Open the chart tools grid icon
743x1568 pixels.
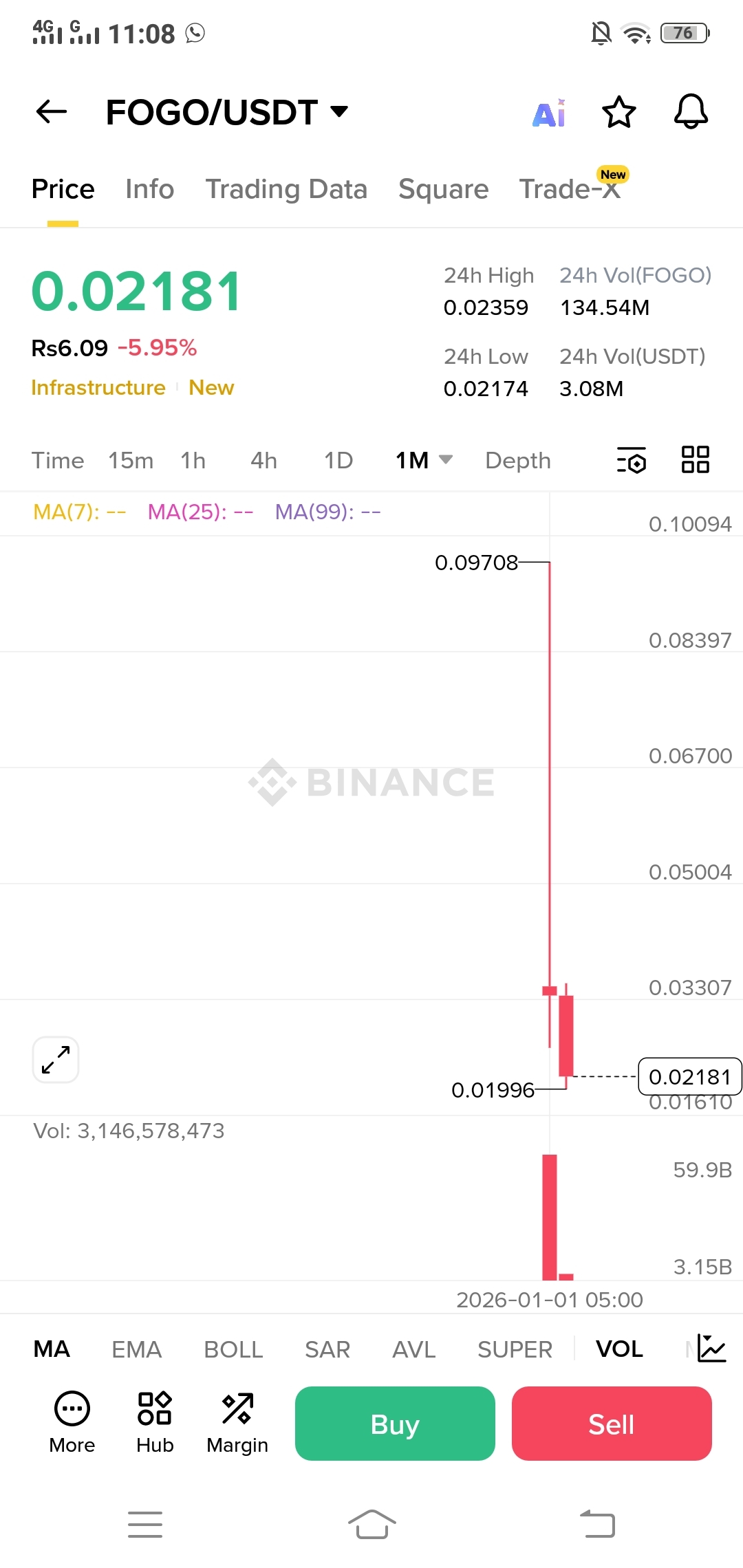coord(695,459)
